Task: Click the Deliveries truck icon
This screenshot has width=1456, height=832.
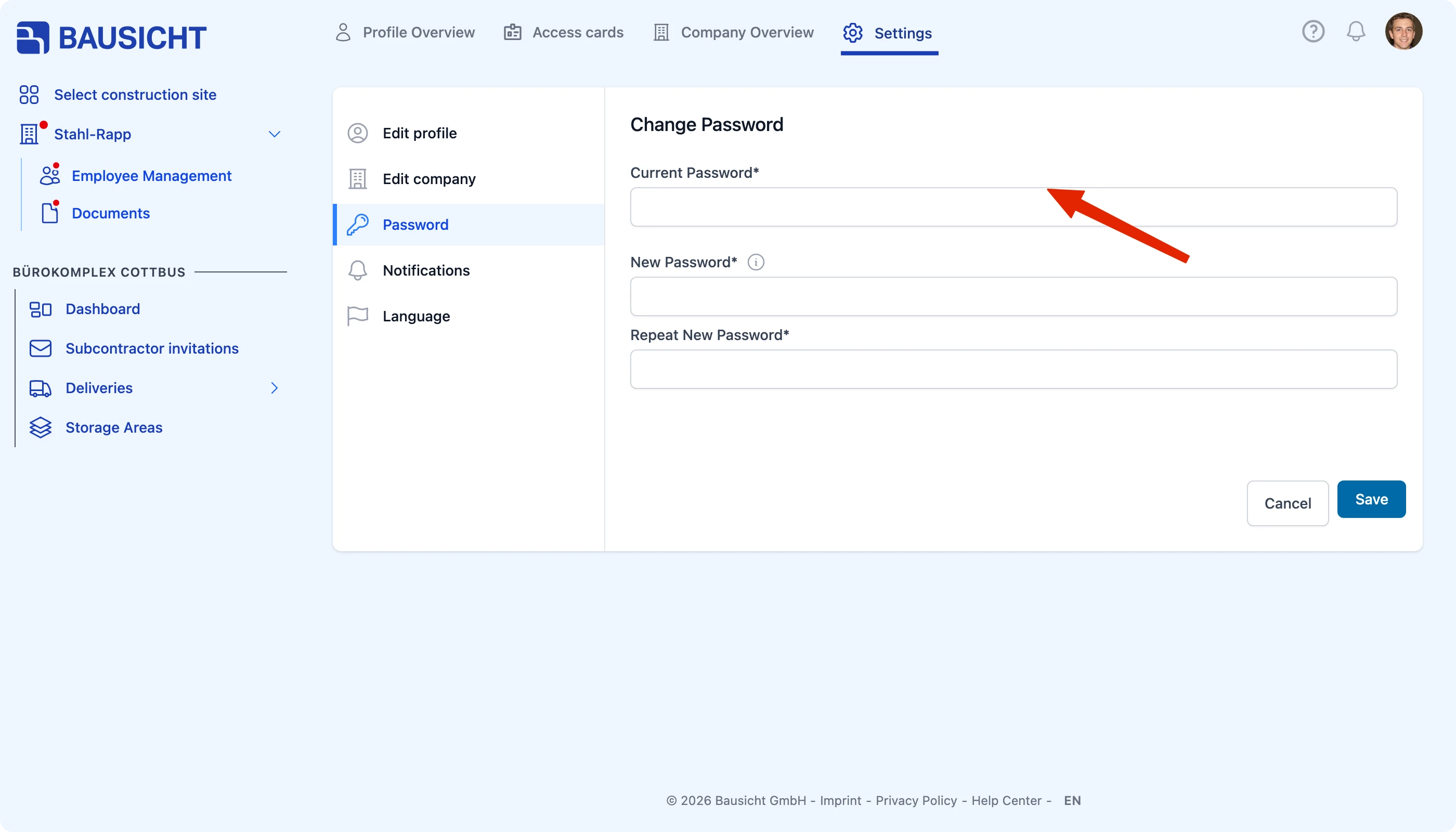Action: 41,388
